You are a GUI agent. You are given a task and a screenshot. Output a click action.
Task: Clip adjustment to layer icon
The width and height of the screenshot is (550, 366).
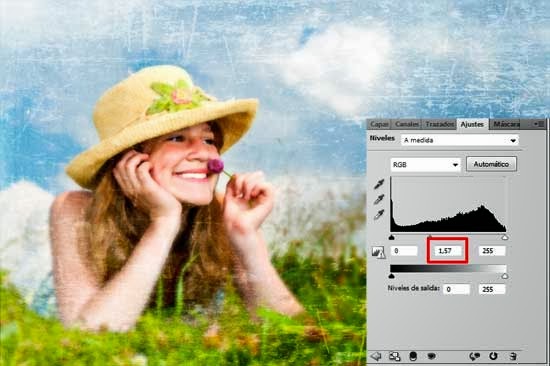413,356
